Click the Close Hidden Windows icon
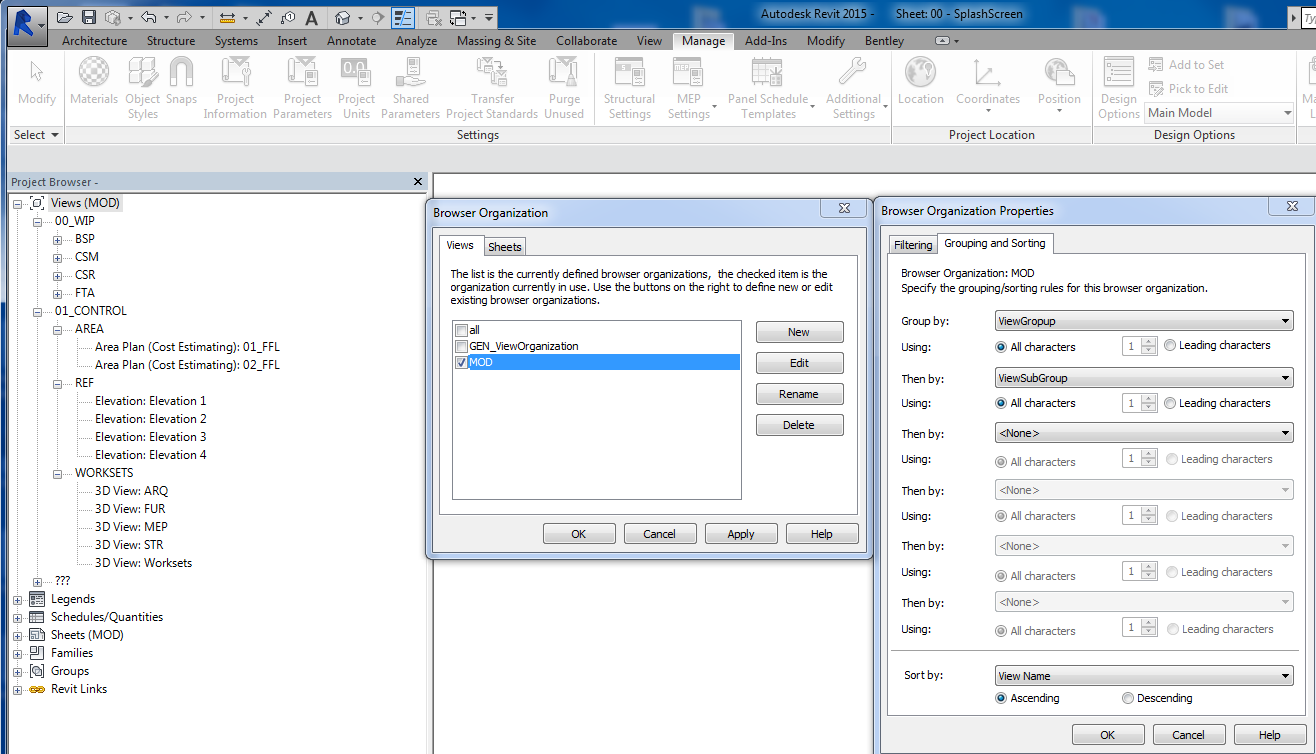 [434, 18]
